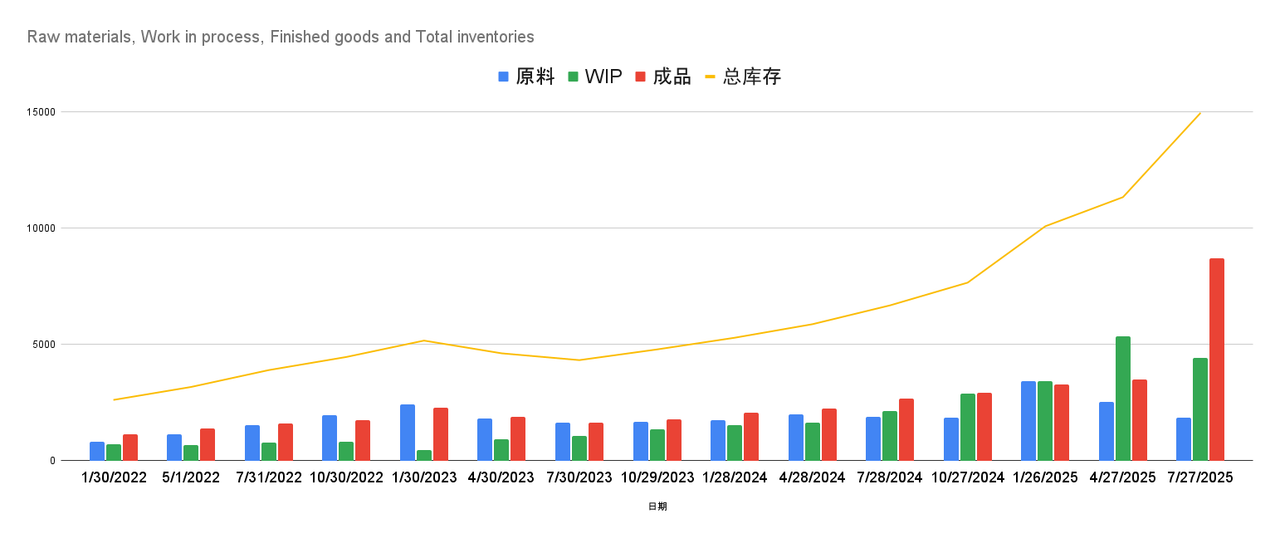Screen dimensions: 1280x539
Task: Click the red 成品 legend swatch
Action: coord(640,77)
